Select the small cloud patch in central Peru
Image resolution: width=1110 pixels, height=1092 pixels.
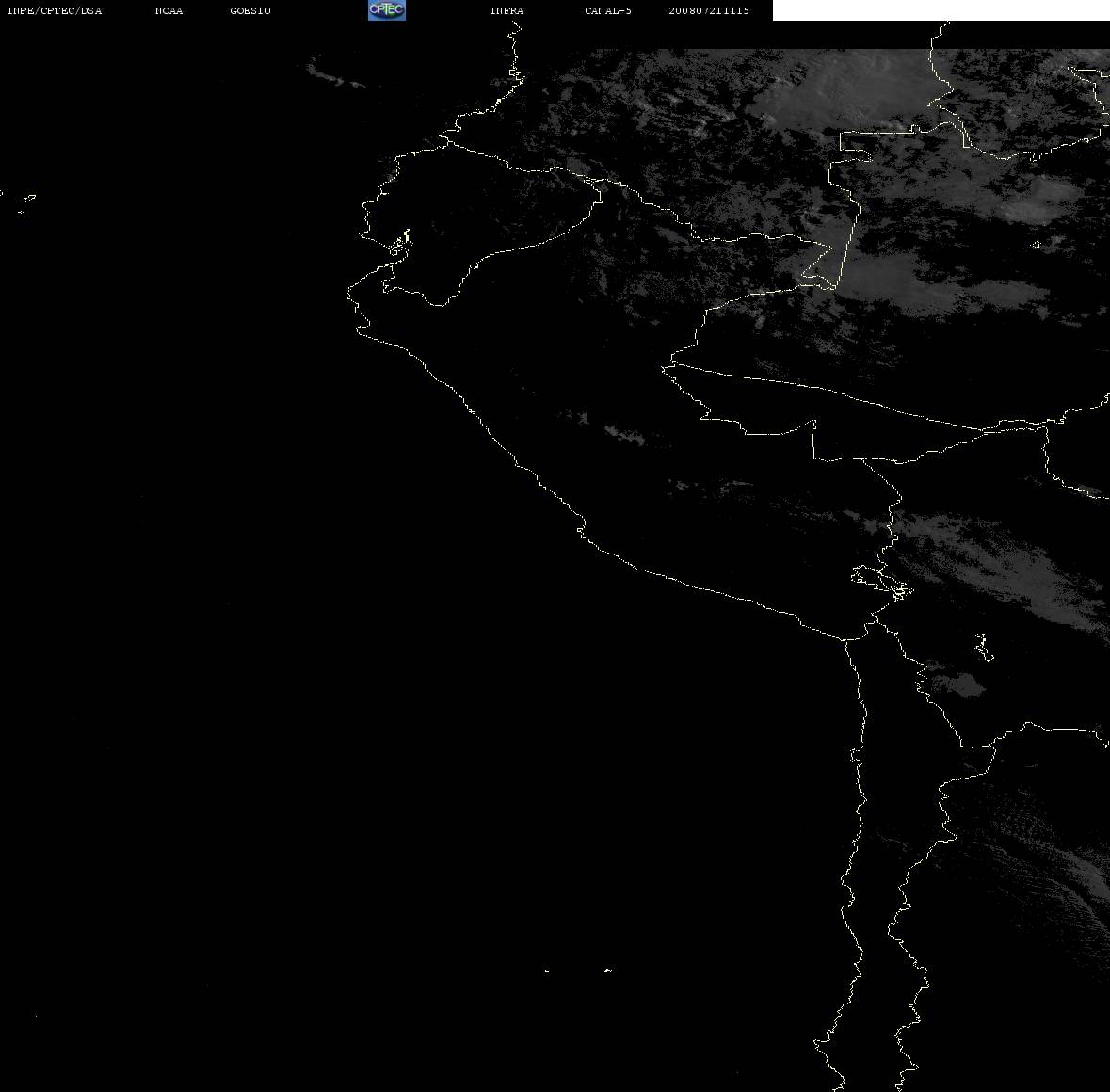pos(623,435)
